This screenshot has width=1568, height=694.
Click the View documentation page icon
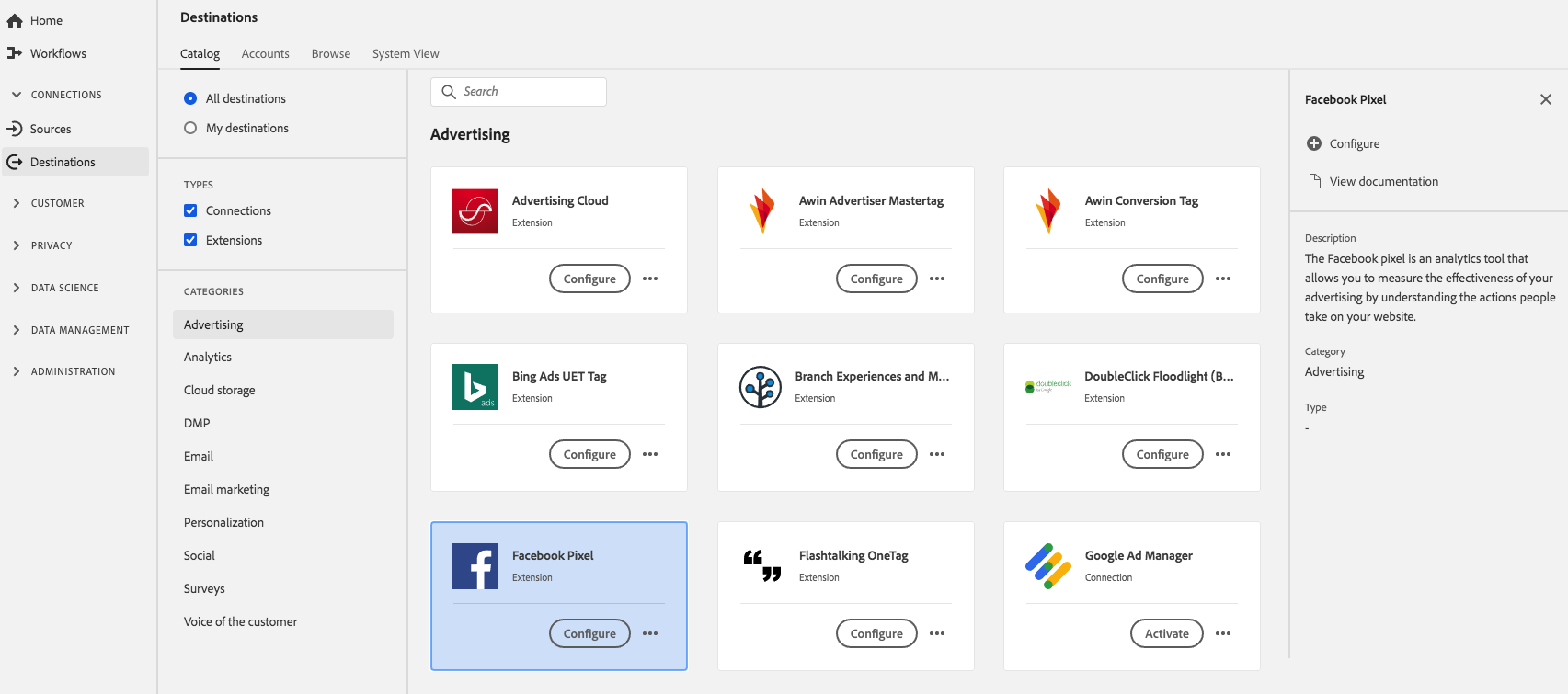pyautogui.click(x=1314, y=181)
